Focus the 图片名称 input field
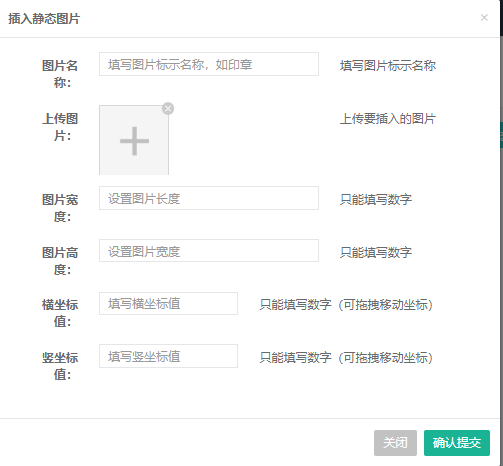This screenshot has height=466, width=503. click(209, 64)
